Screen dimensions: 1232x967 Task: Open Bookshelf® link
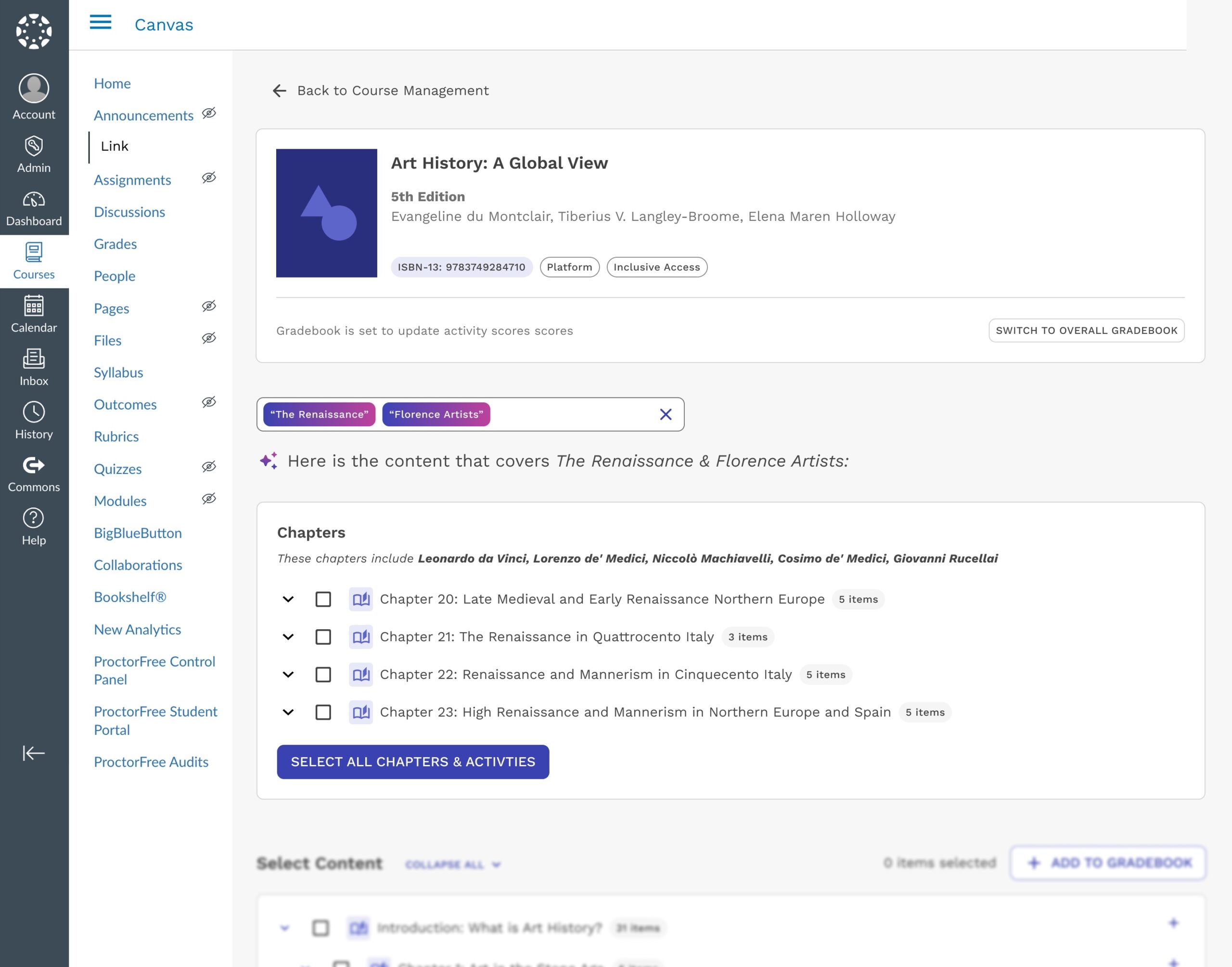pyautogui.click(x=129, y=598)
